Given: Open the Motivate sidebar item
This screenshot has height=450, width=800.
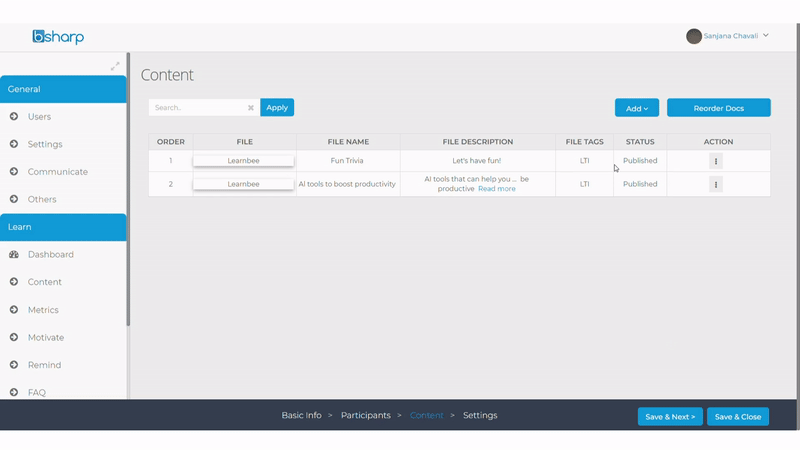Looking at the screenshot, I should 46,337.
